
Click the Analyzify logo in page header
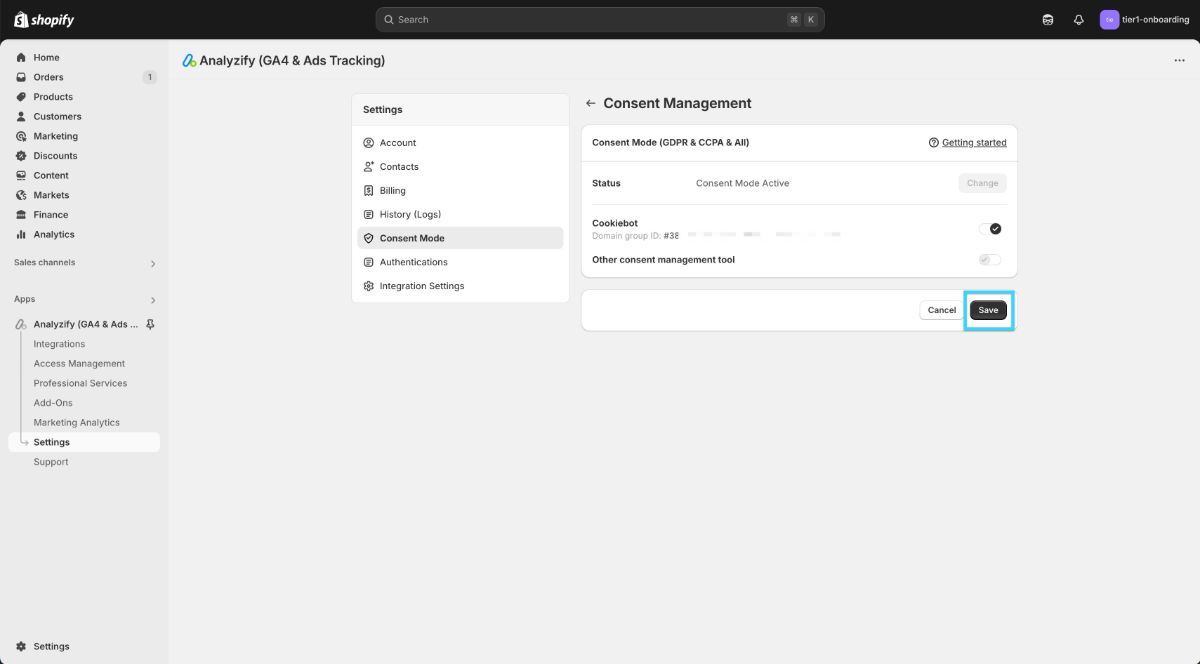(189, 61)
